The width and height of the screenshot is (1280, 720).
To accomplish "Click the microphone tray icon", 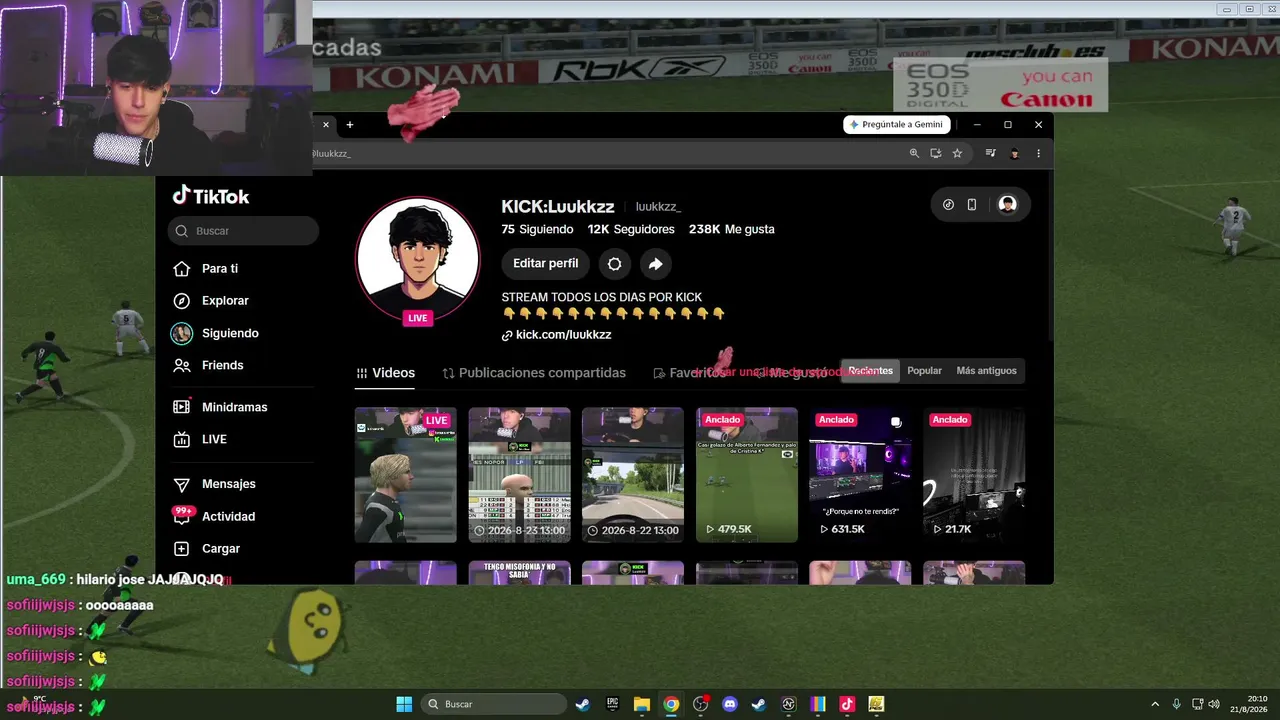I will coord(1176,704).
